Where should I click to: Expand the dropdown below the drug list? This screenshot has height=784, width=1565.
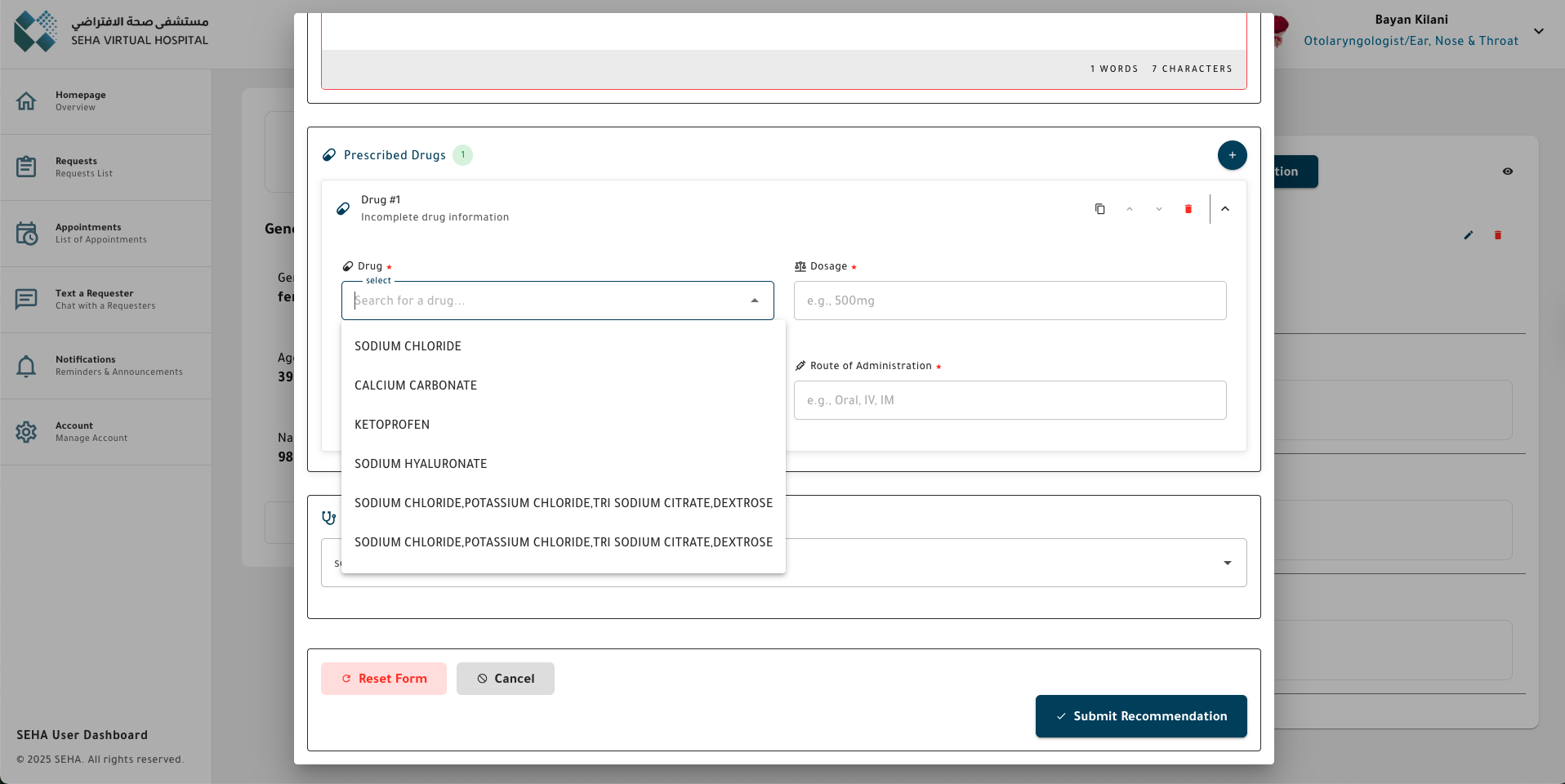click(x=1227, y=563)
